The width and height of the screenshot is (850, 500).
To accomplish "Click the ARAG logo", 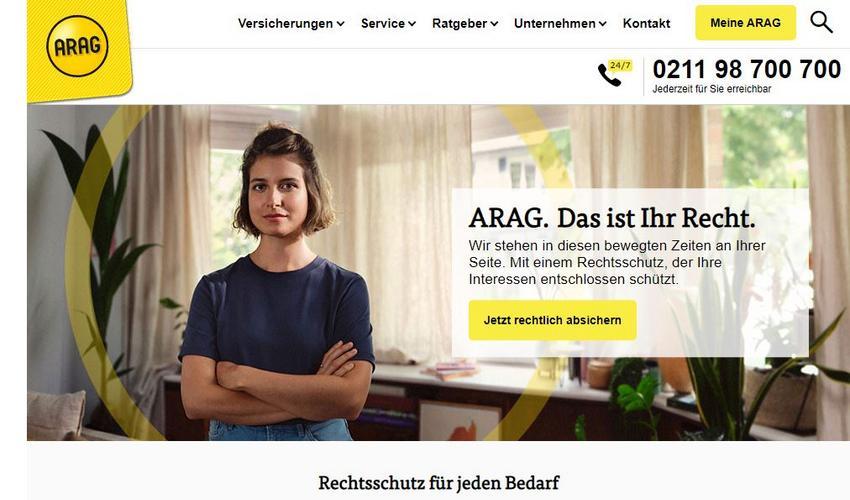I will coord(78,46).
